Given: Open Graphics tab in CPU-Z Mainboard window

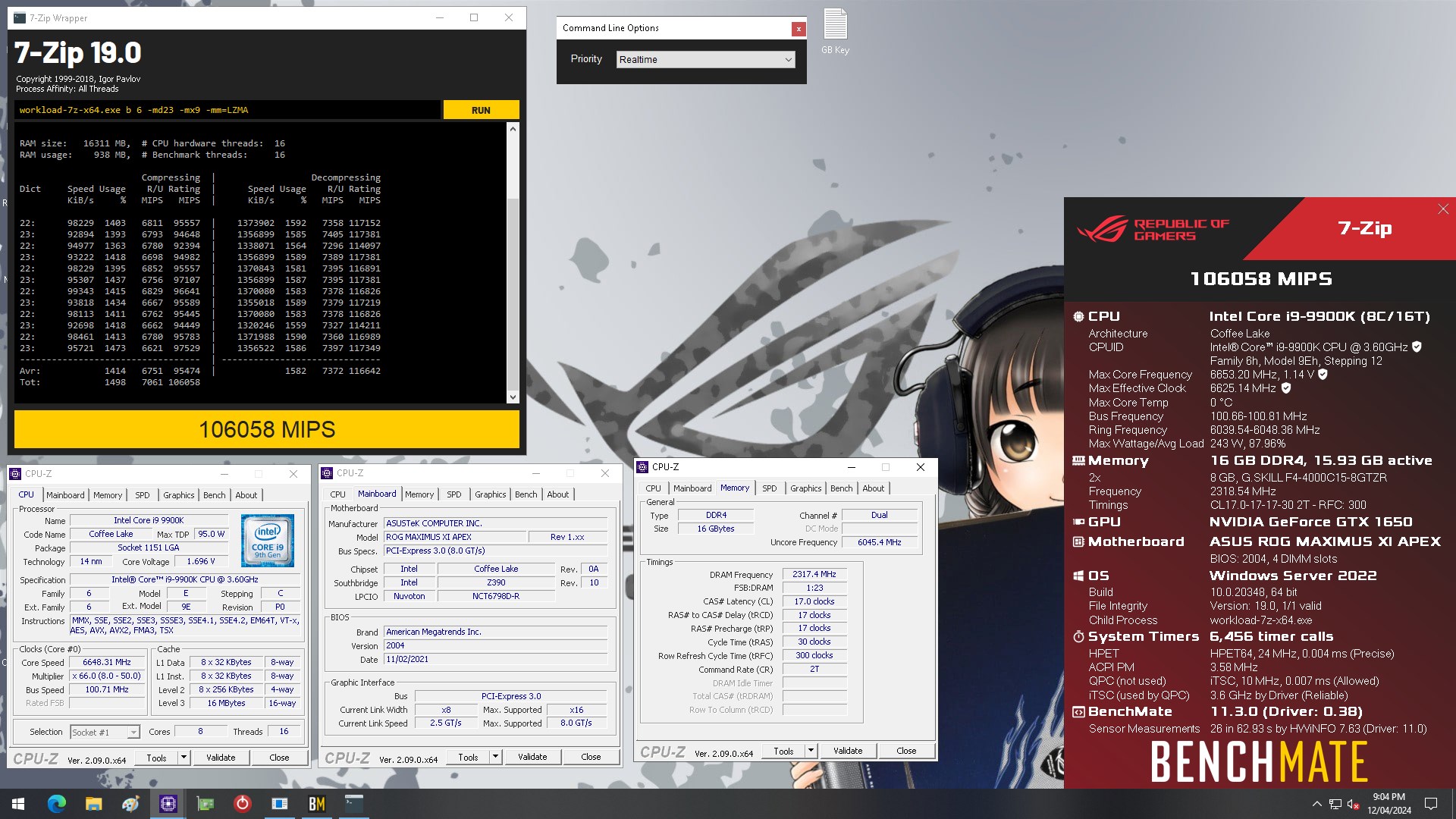Looking at the screenshot, I should coord(490,494).
